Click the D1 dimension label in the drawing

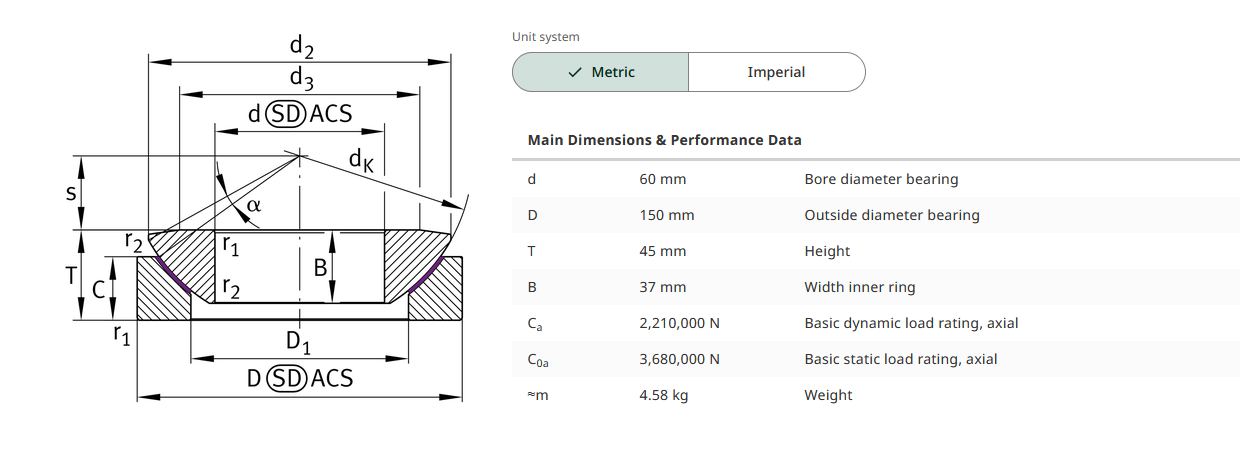pos(298,341)
